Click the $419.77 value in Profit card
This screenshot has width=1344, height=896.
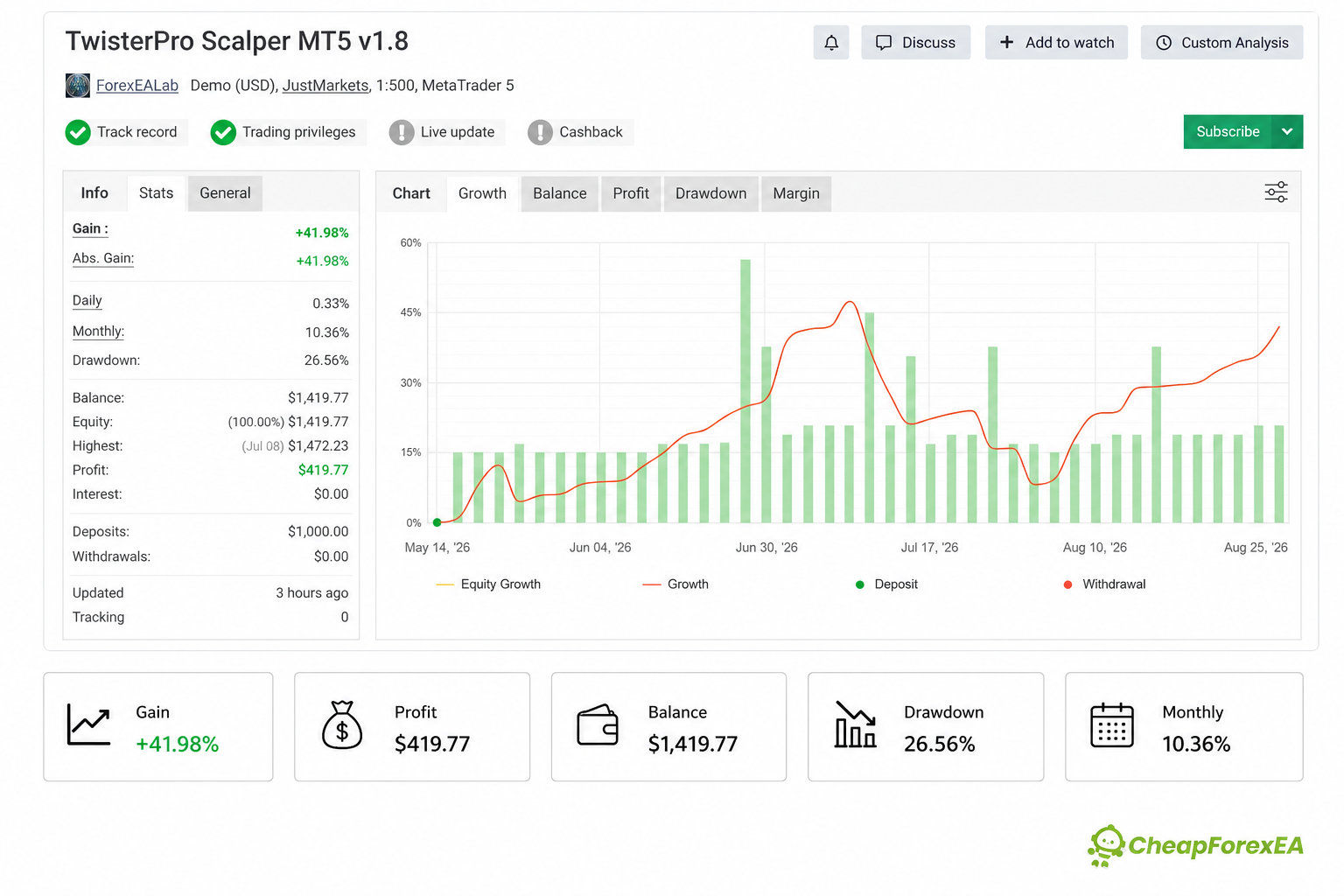click(432, 745)
